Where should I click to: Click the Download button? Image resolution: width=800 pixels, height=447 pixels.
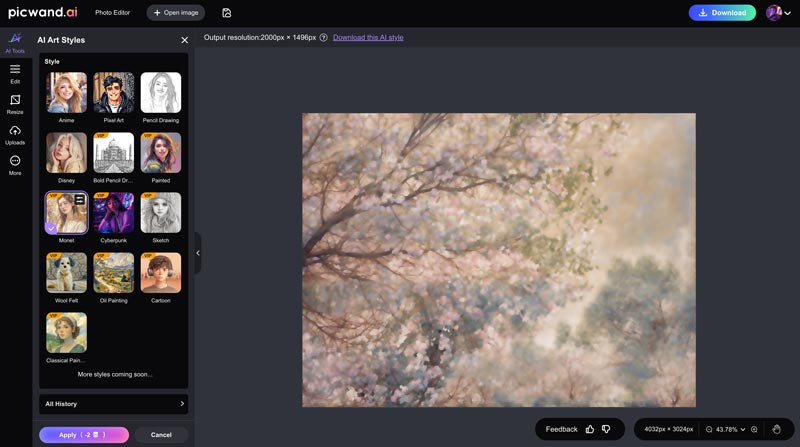tap(722, 13)
